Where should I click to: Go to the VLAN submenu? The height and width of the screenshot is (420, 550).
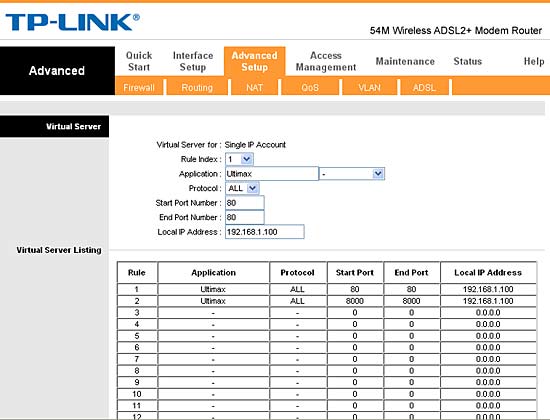tap(369, 87)
